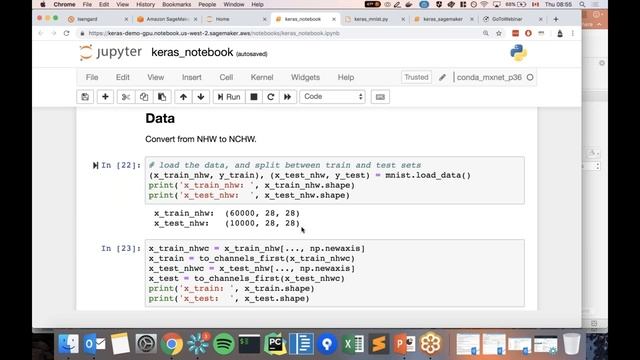Click the Wi-Fi icon in menu bar

coord(484,4)
